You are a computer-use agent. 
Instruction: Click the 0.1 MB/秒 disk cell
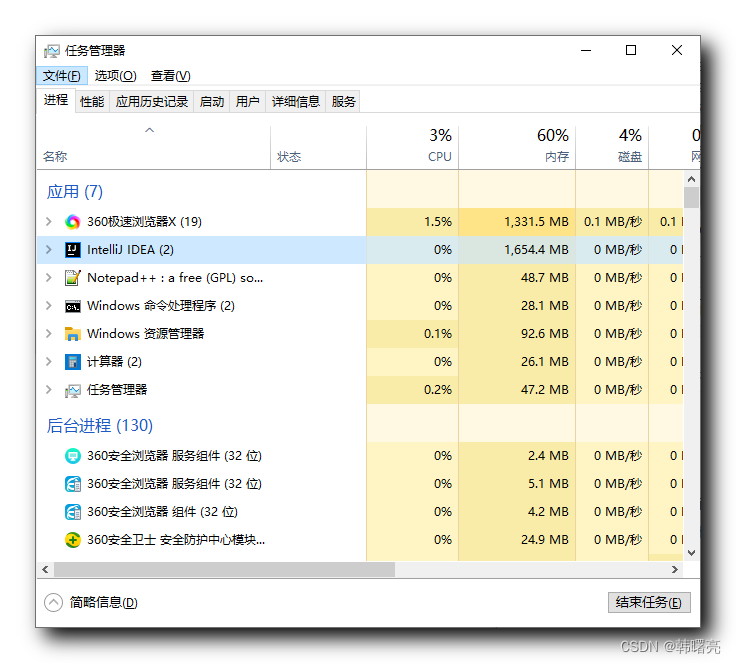pos(613,222)
